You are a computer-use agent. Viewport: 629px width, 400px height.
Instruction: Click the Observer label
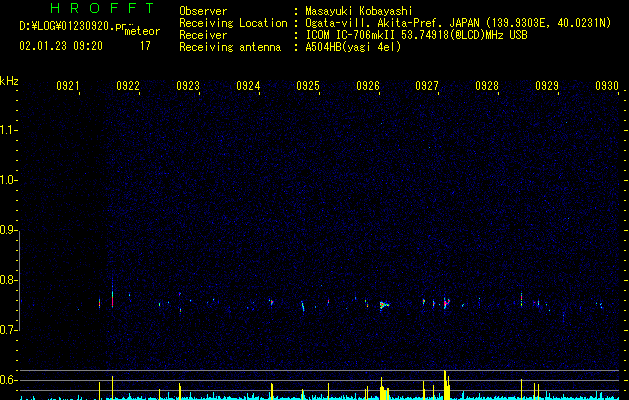click(x=203, y=11)
